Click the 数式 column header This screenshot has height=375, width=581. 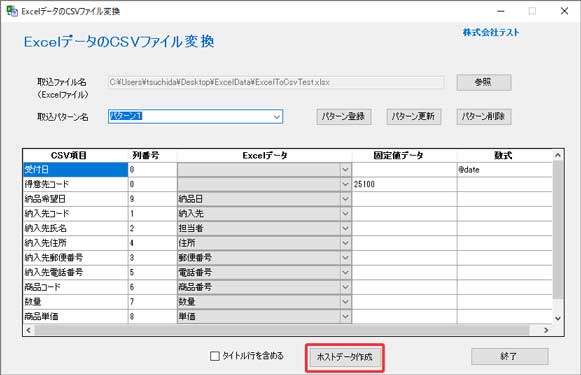505,156
